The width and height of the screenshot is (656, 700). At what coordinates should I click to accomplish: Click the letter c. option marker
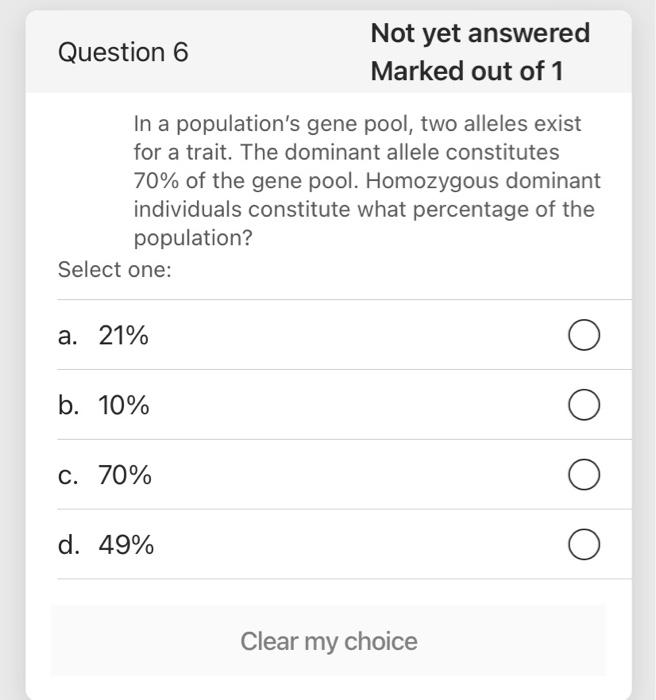68,475
